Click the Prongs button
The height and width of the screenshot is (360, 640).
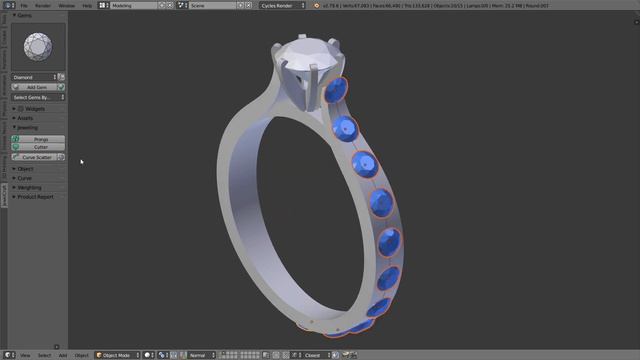[38, 139]
